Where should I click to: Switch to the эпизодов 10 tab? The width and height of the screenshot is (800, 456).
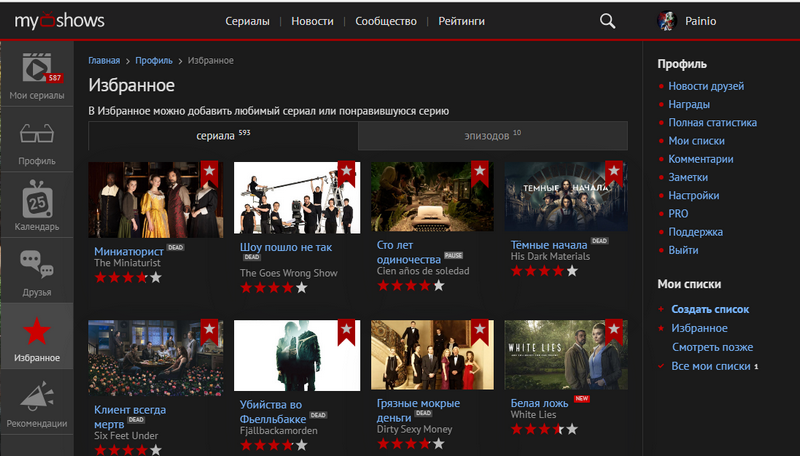(493, 136)
